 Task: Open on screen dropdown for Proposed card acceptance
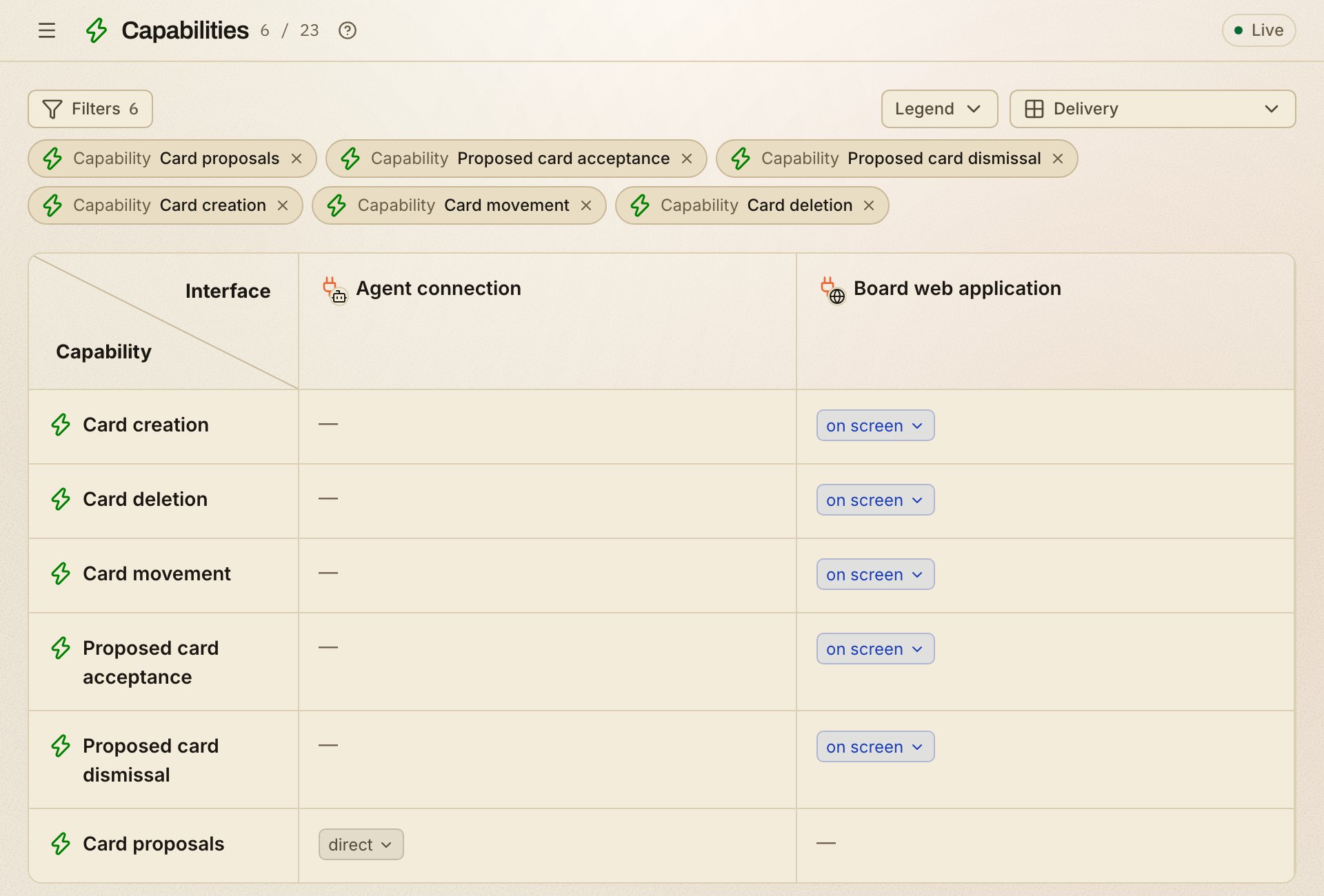tap(875, 649)
